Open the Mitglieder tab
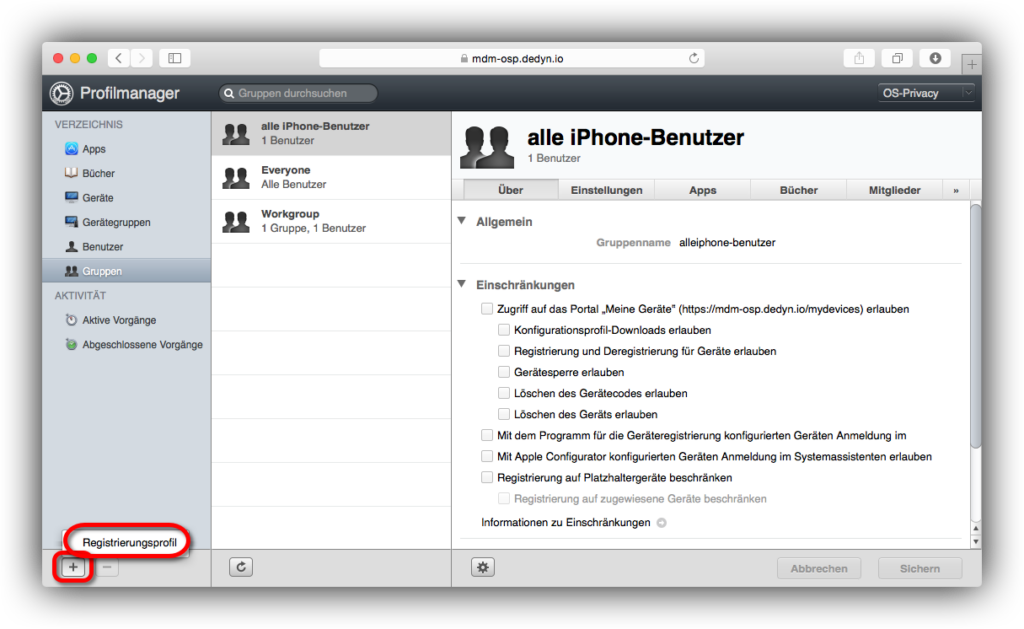1024x629 pixels. (x=895, y=190)
